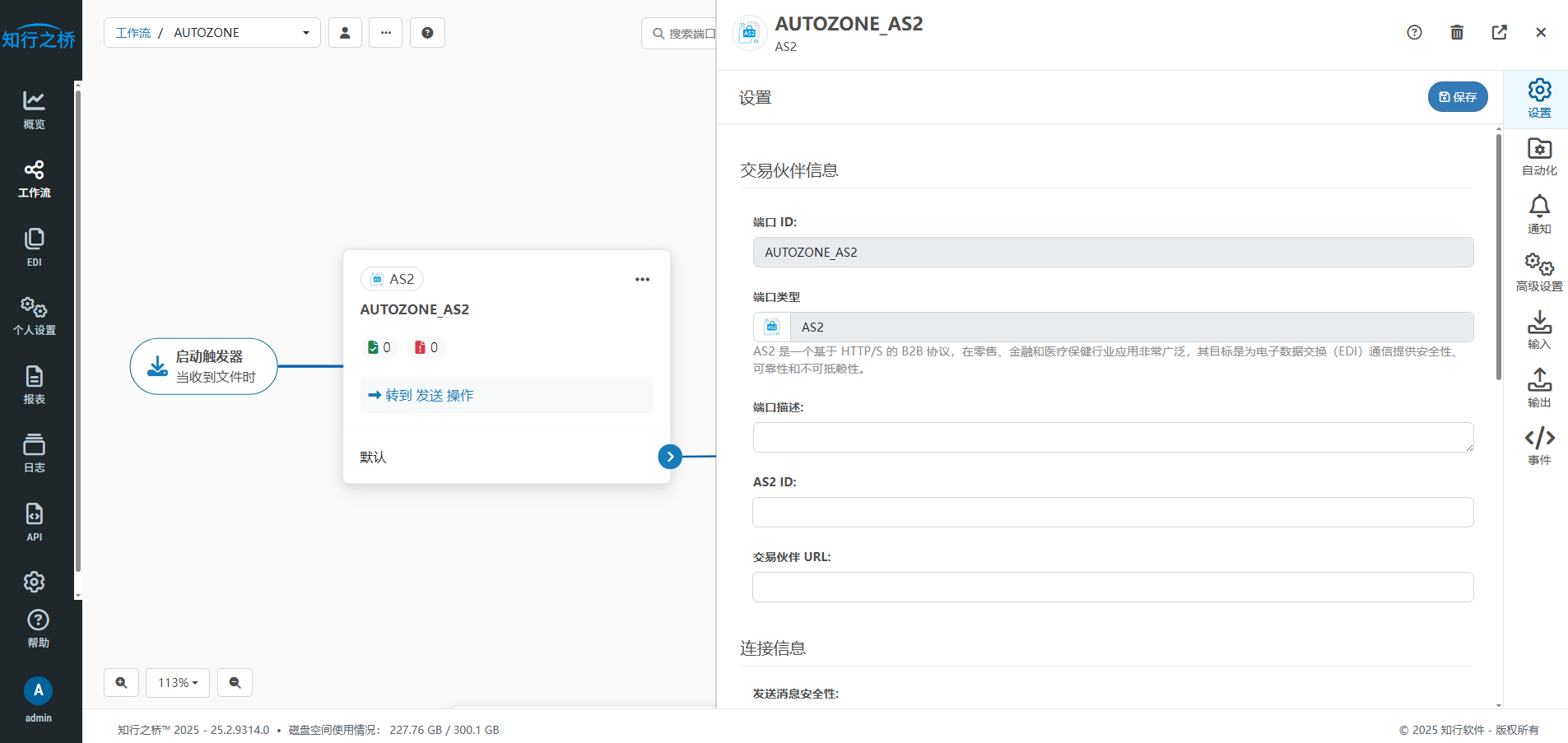Image resolution: width=1568 pixels, height=743 pixels.
Task: Open the AS2 node three-dot menu
Action: tap(642, 280)
